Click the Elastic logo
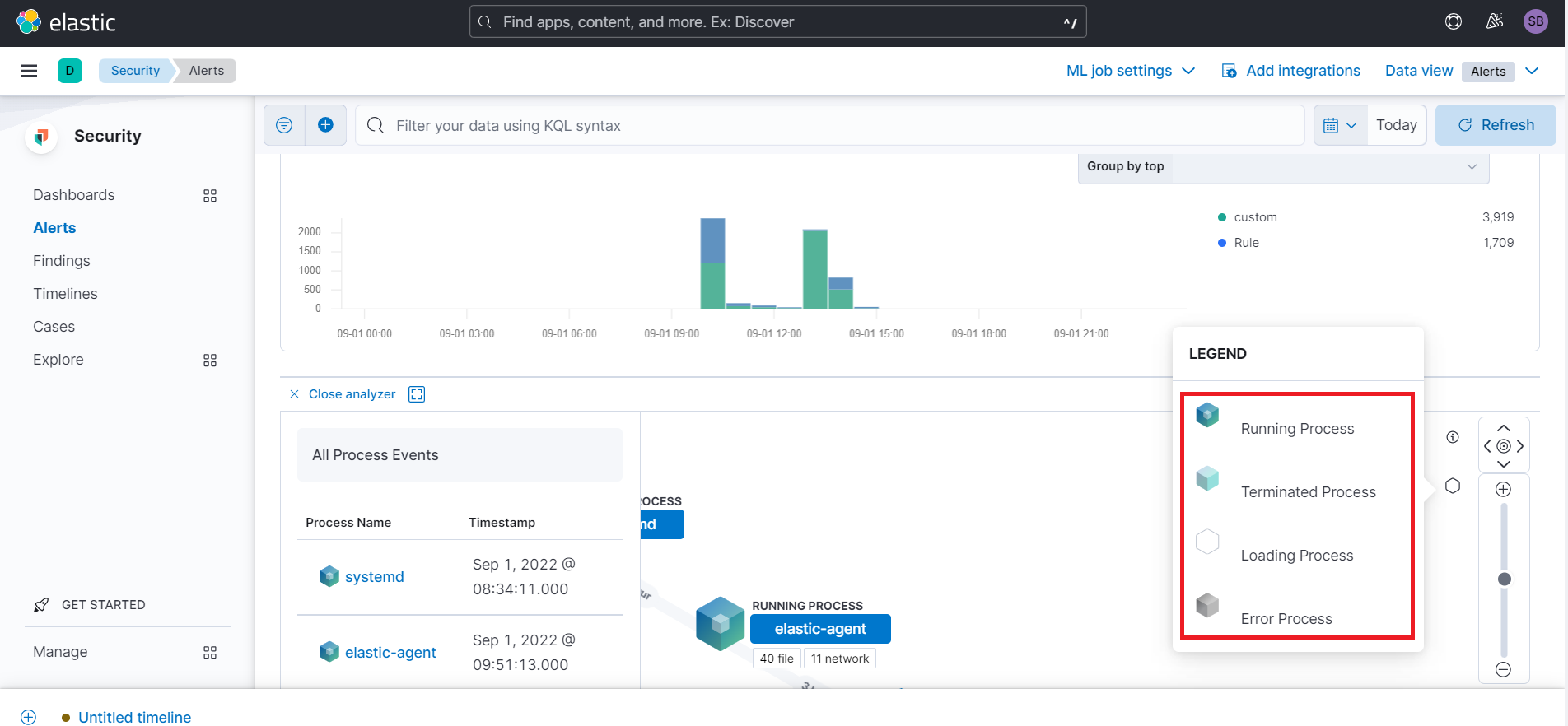The height and width of the screenshot is (726, 1568). [66, 22]
